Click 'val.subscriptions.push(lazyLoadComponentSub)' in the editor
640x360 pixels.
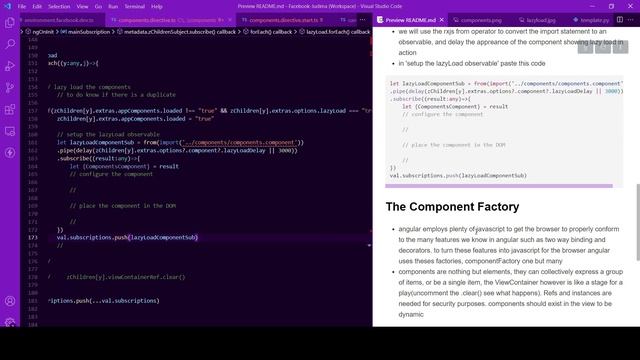(127, 238)
